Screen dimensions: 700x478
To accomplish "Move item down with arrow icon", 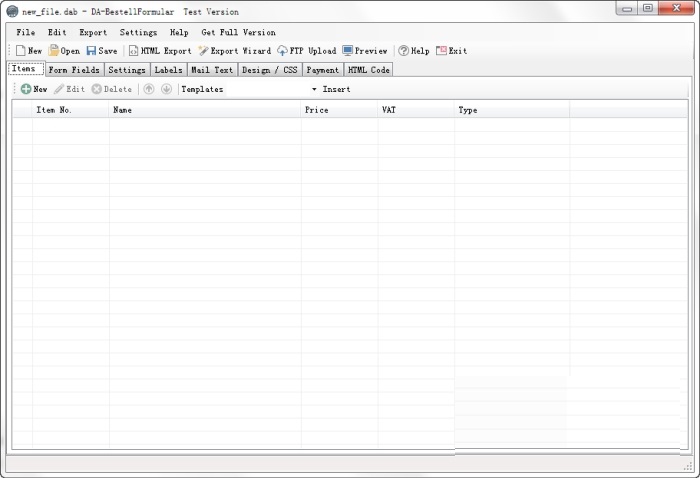I will (x=167, y=89).
